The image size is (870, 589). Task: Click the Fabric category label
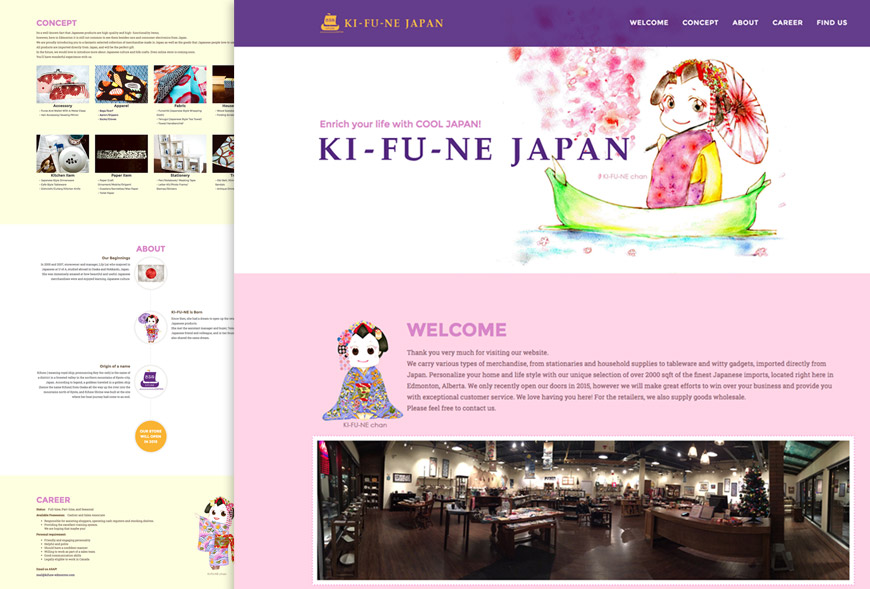[180, 106]
